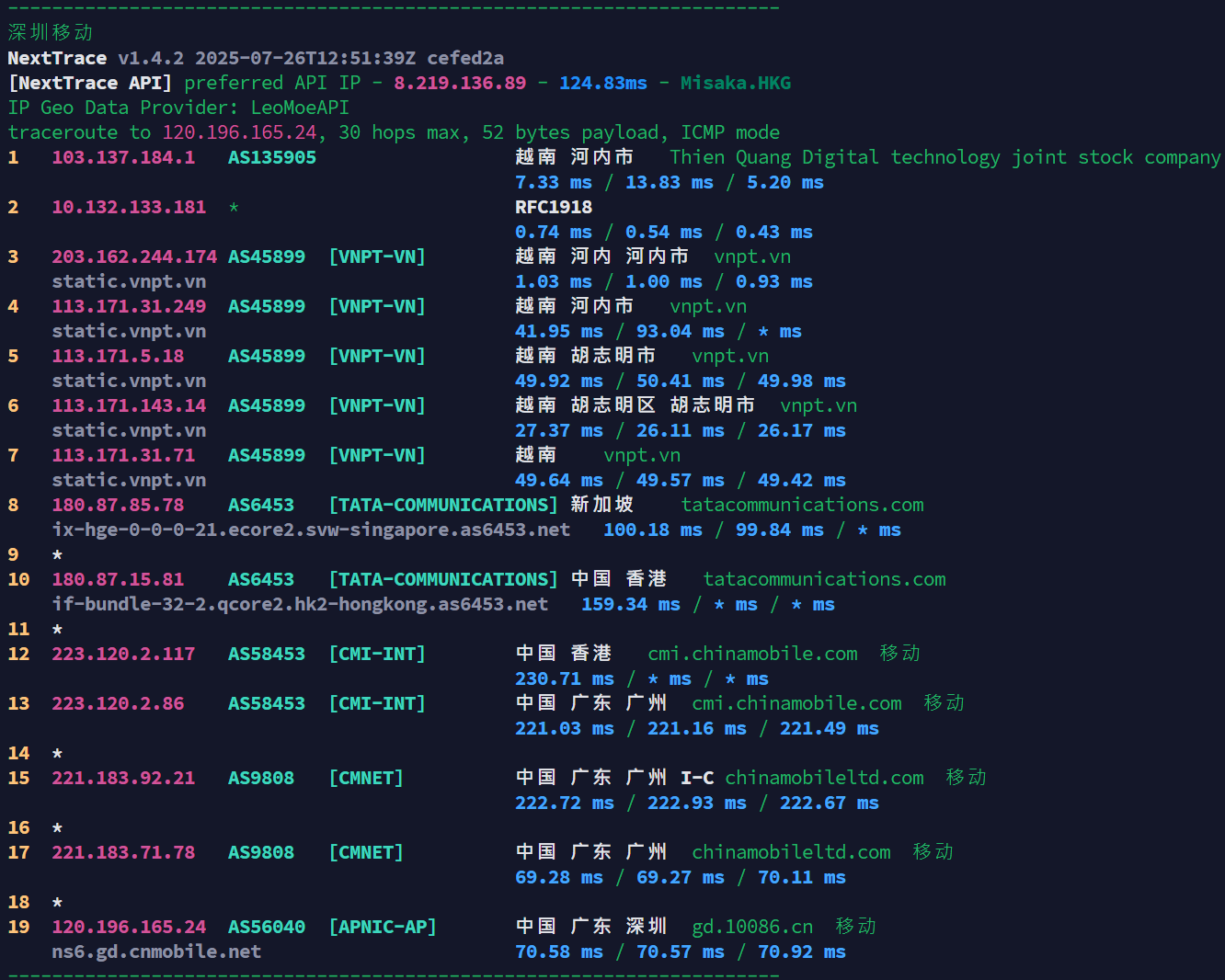Click the LeoMoeAPI provider text
The width and height of the screenshot is (1225, 980).
click(300, 108)
